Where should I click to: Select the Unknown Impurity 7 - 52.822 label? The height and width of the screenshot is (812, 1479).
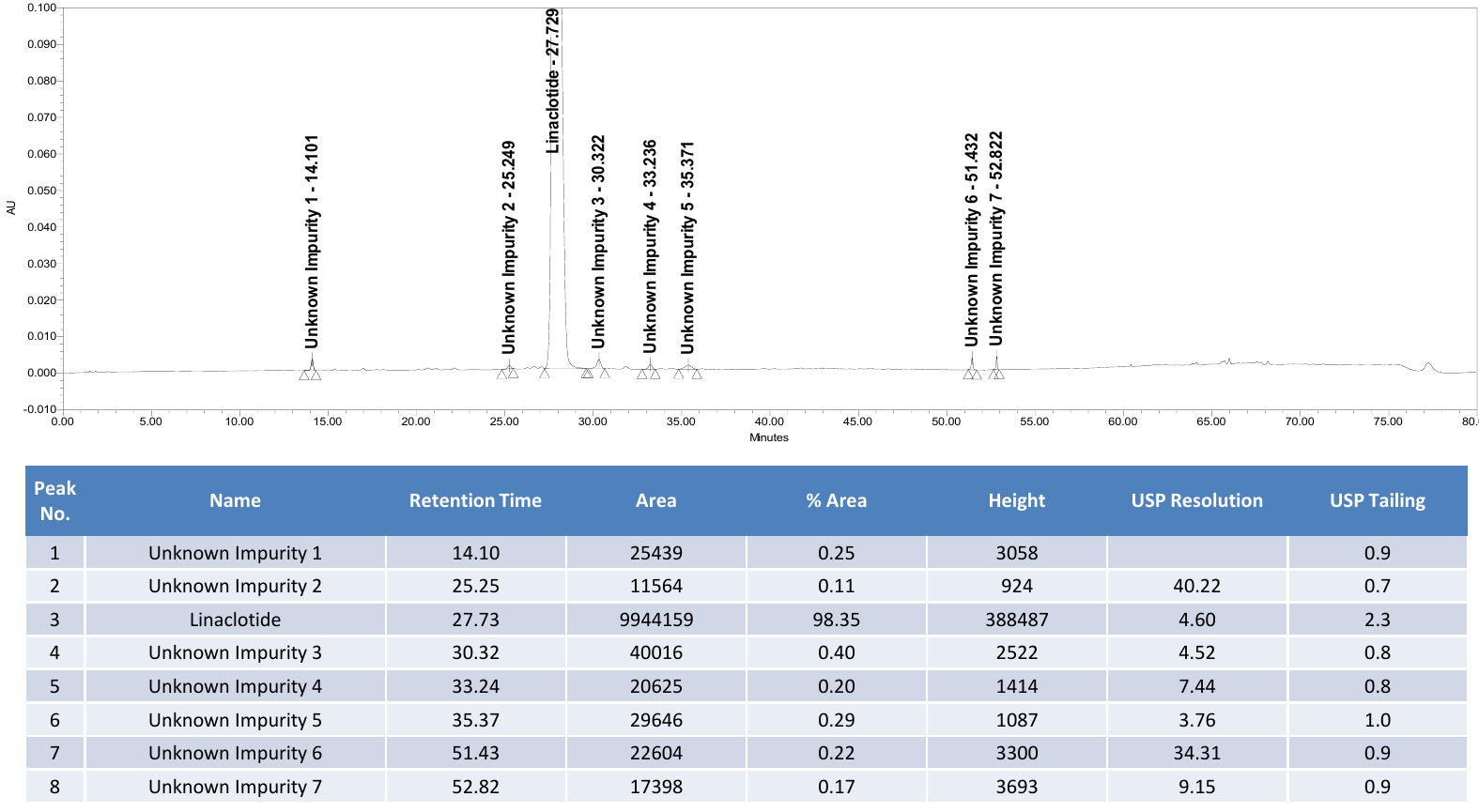996,238
